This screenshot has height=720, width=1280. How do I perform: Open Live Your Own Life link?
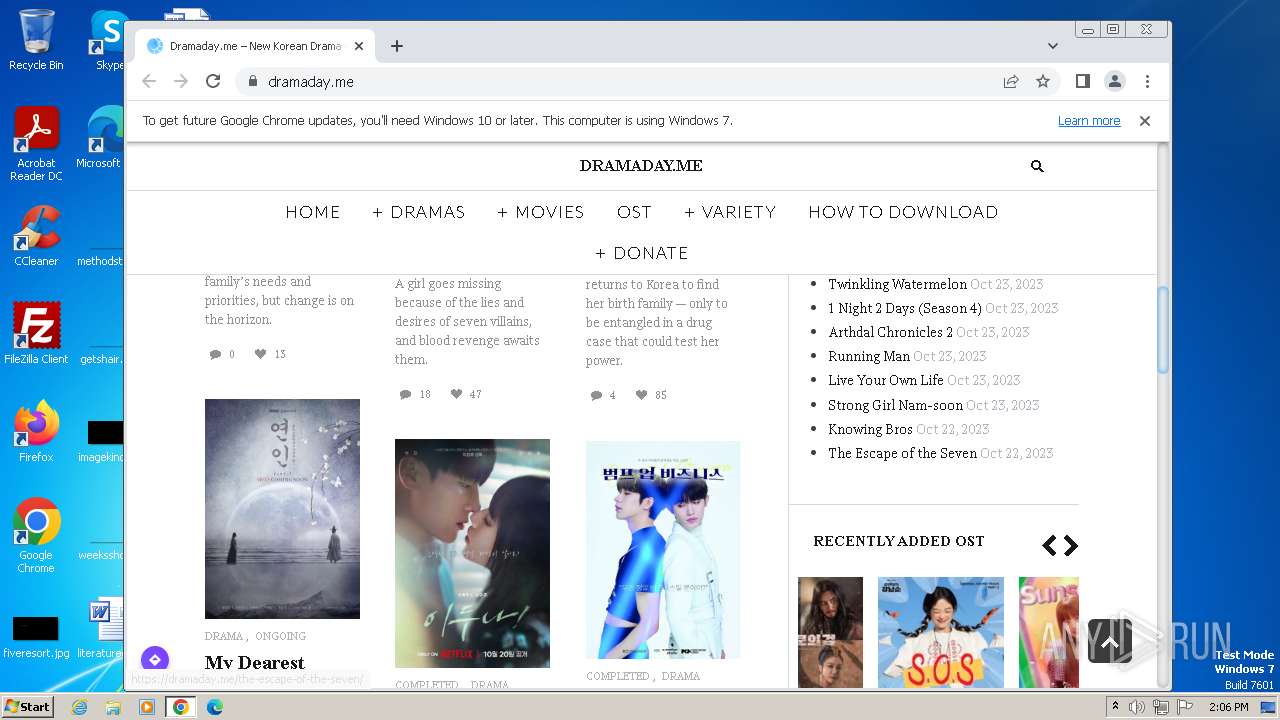point(886,380)
